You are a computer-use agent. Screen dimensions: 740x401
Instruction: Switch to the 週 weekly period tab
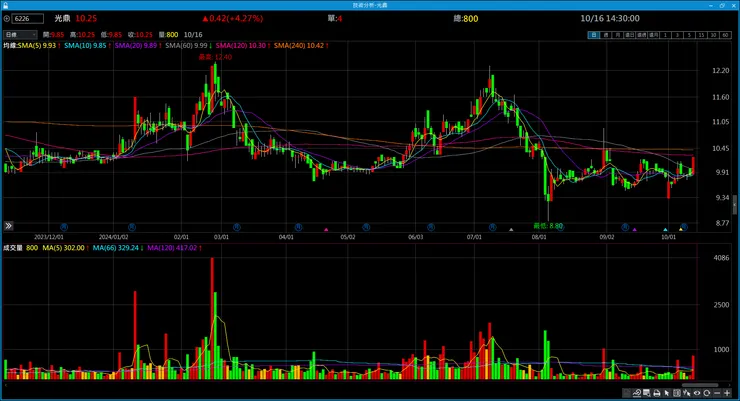click(606, 35)
